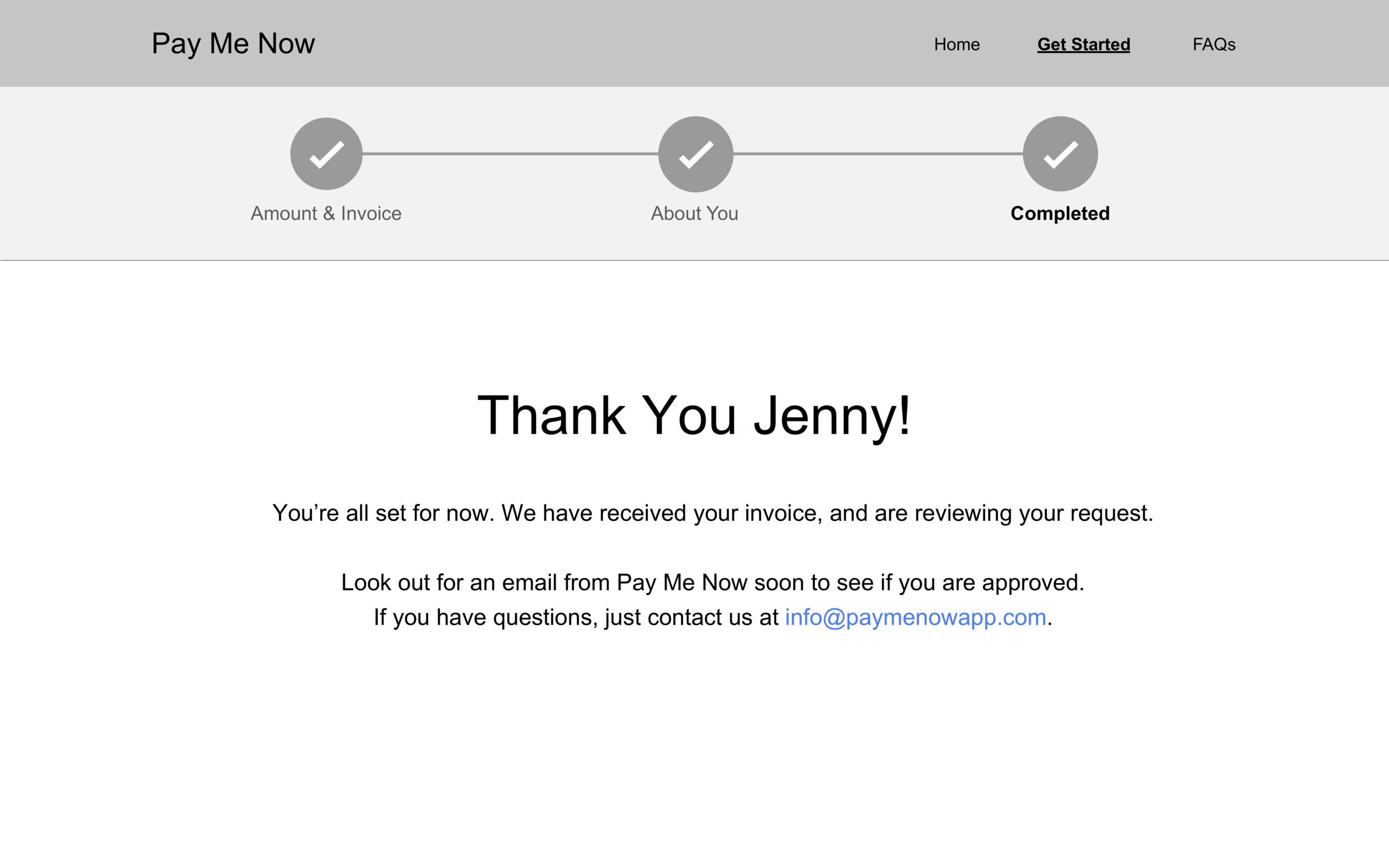This screenshot has height=868, width=1389.
Task: Click the Pay Me Now logo text
Action: [233, 44]
